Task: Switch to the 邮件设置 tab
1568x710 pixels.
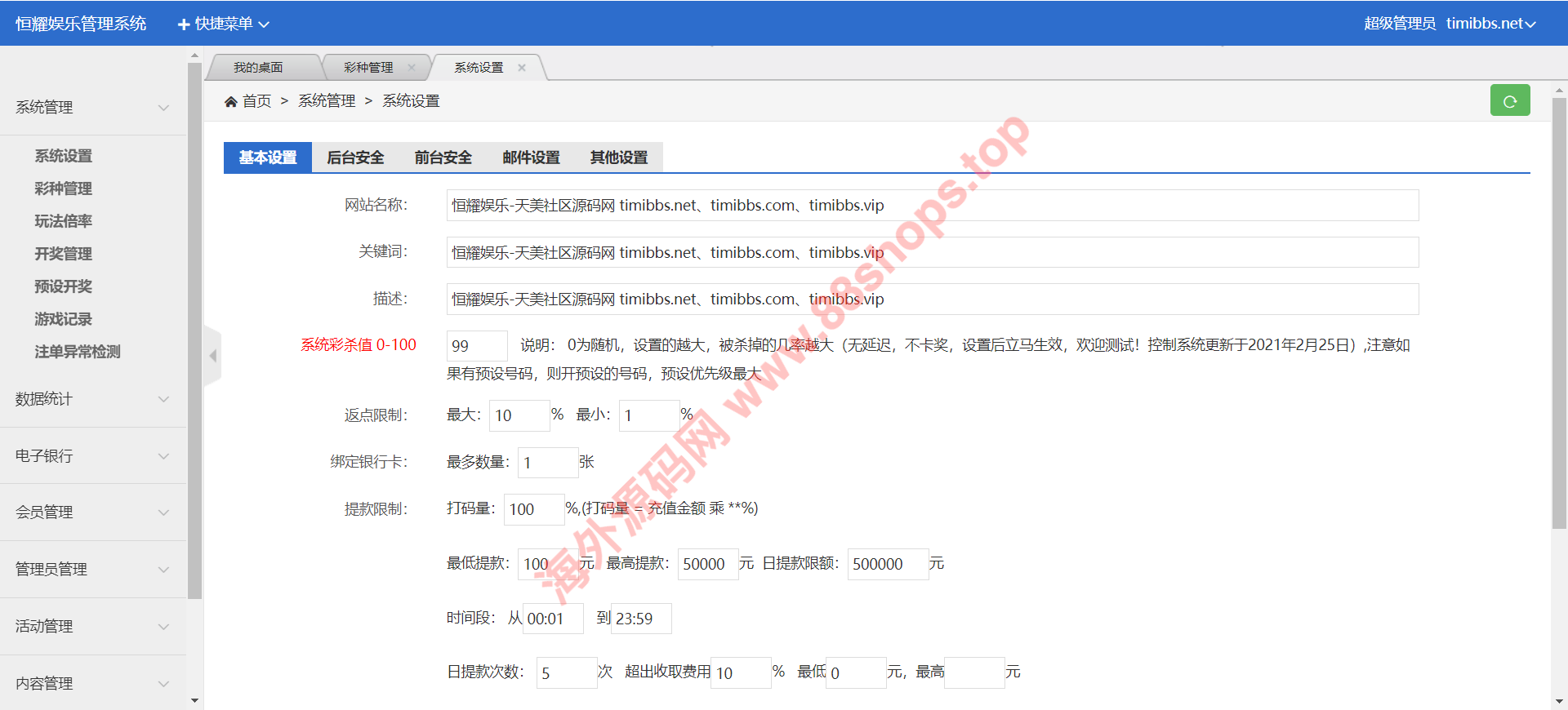Action: (531, 158)
